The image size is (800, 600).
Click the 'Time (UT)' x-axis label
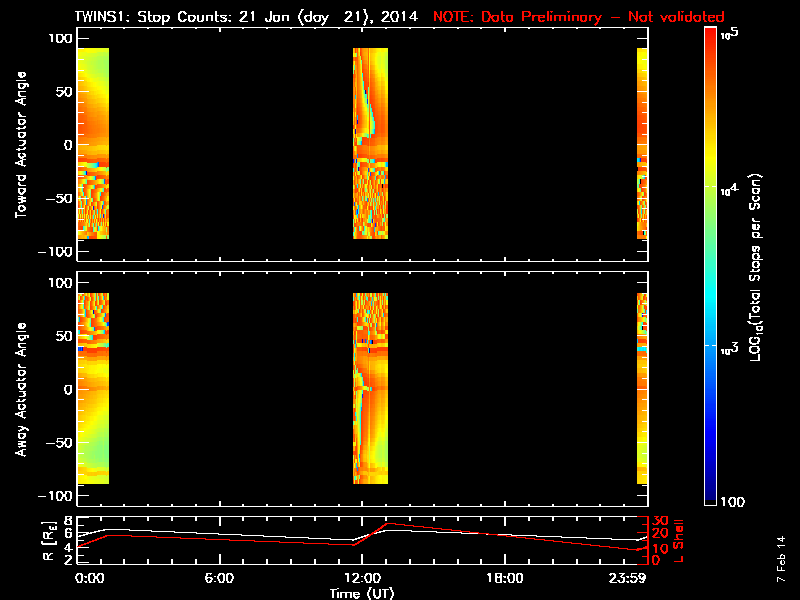coord(361,593)
